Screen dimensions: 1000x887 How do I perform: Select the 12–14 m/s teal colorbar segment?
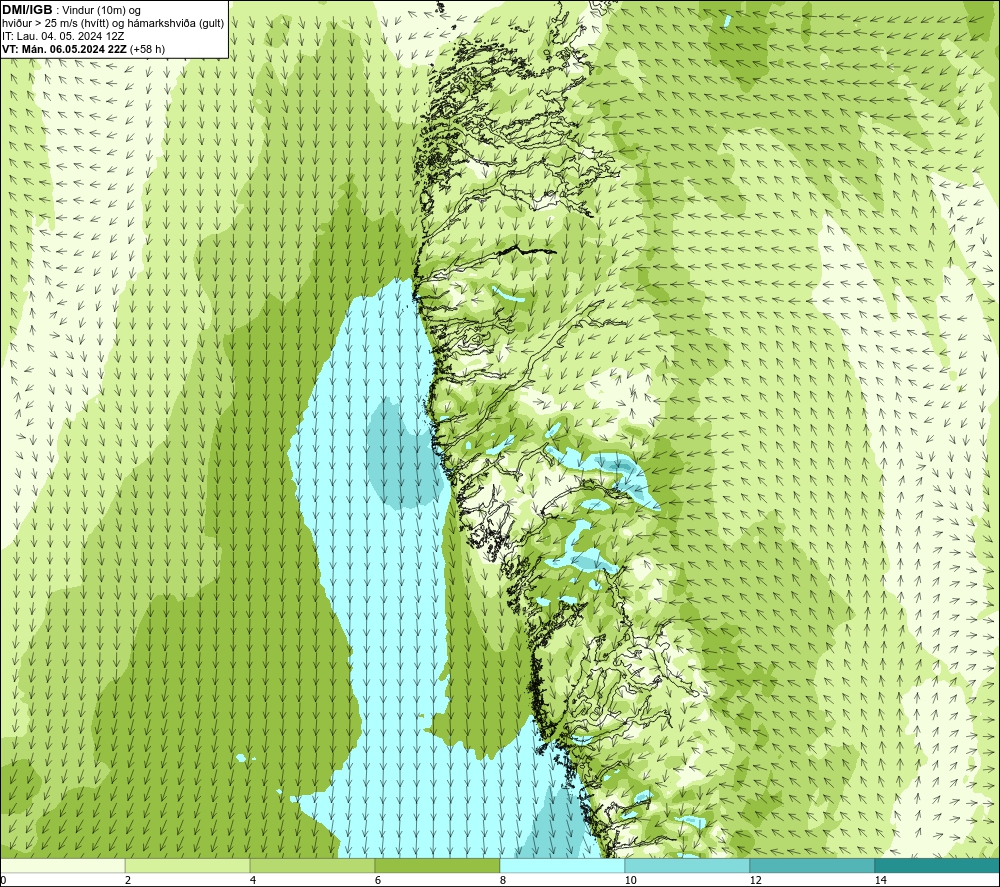click(812, 865)
